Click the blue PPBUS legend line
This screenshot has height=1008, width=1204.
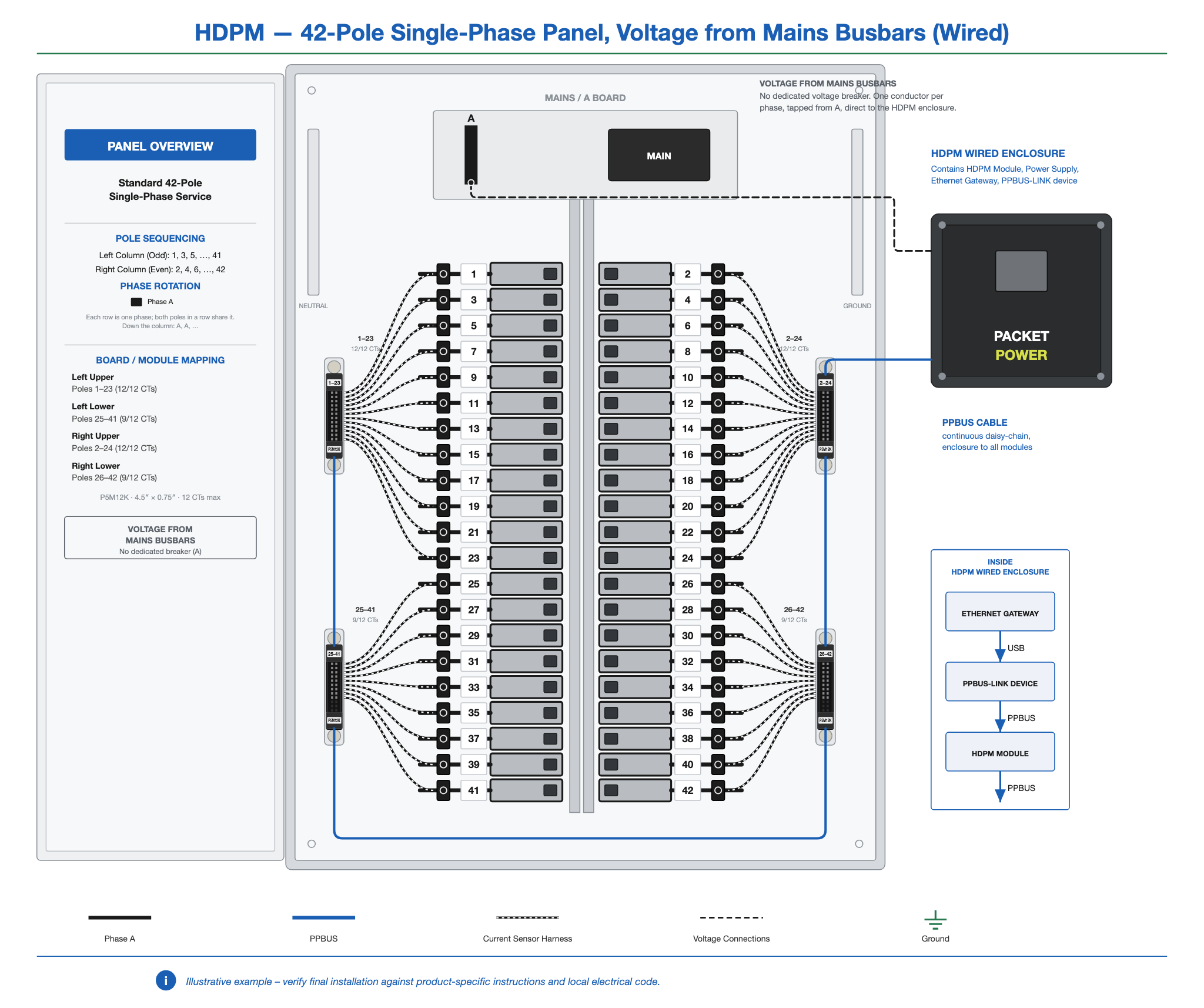pos(323,917)
